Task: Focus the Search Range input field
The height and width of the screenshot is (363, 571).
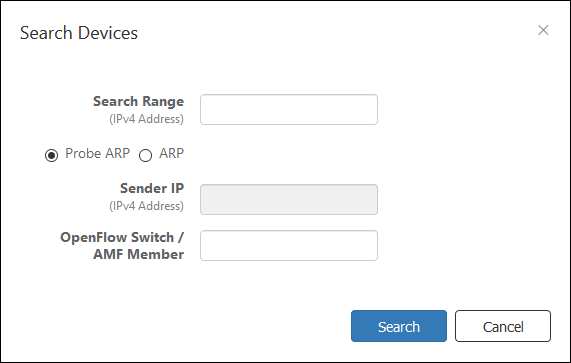Action: pos(289,110)
